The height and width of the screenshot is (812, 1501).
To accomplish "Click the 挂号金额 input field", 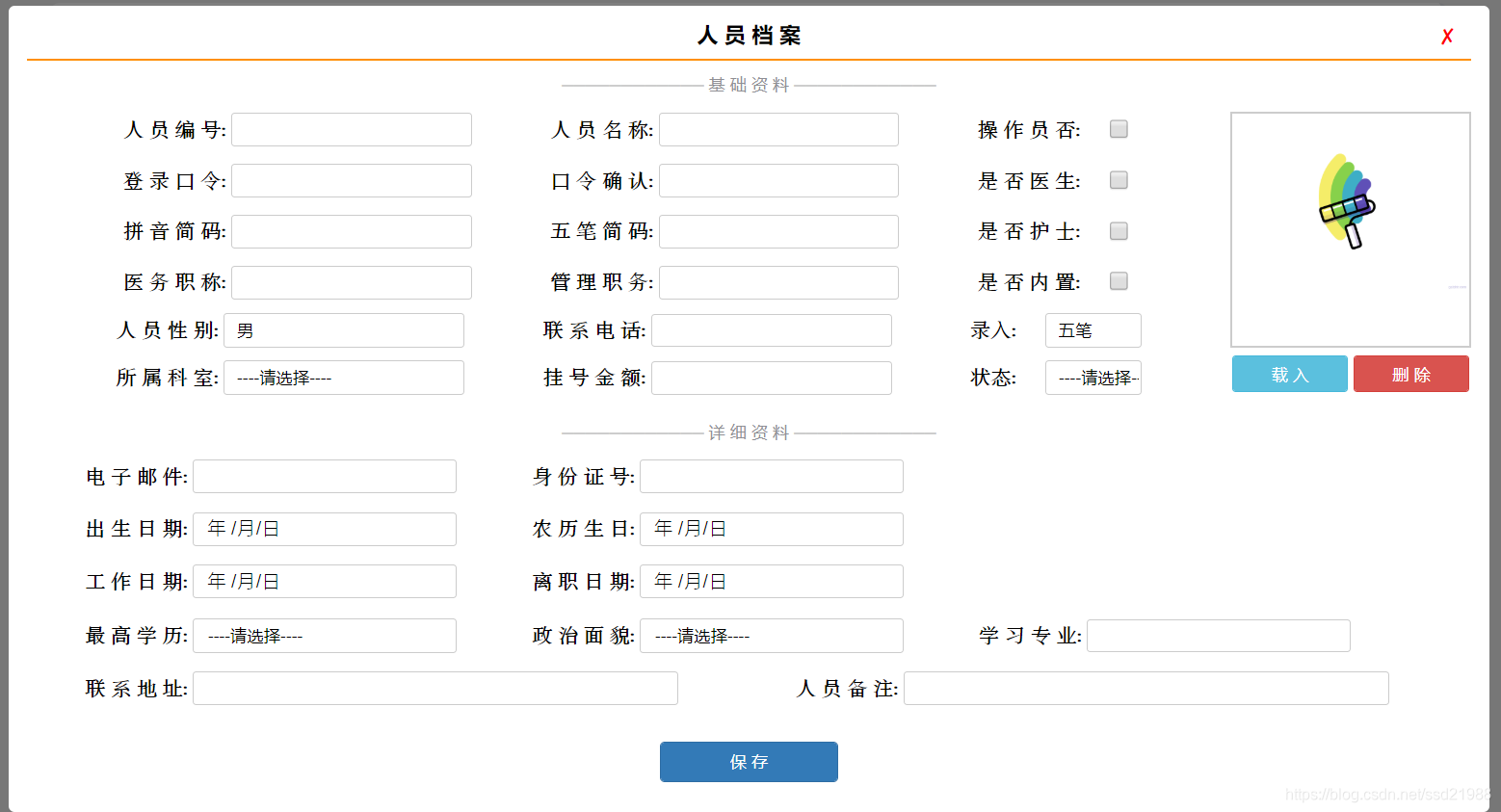I will point(772,378).
